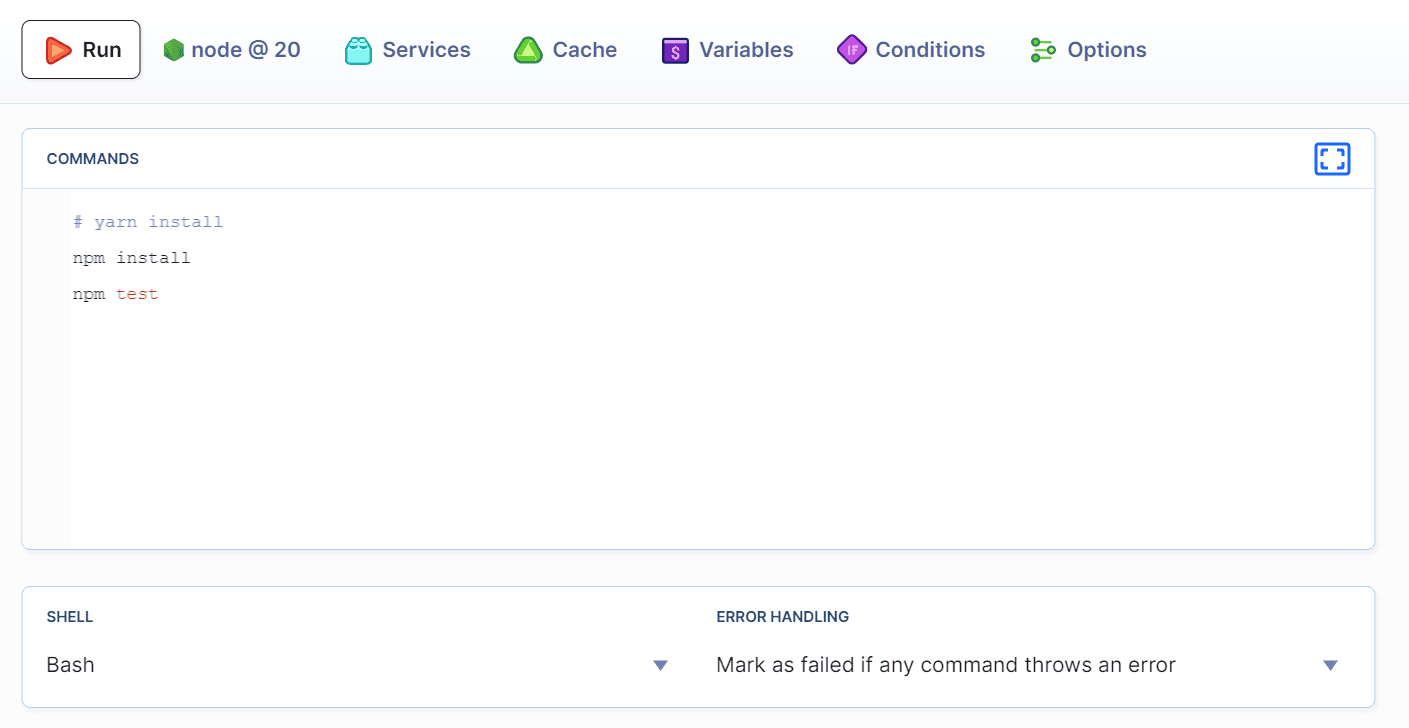This screenshot has height=728, width=1409.
Task: Click the red Run play icon
Action: [x=59, y=50]
